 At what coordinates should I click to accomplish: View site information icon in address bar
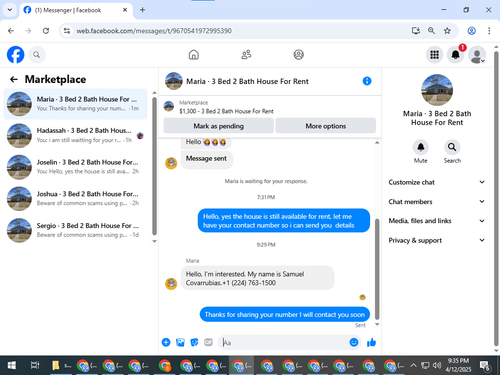[x=67, y=31]
